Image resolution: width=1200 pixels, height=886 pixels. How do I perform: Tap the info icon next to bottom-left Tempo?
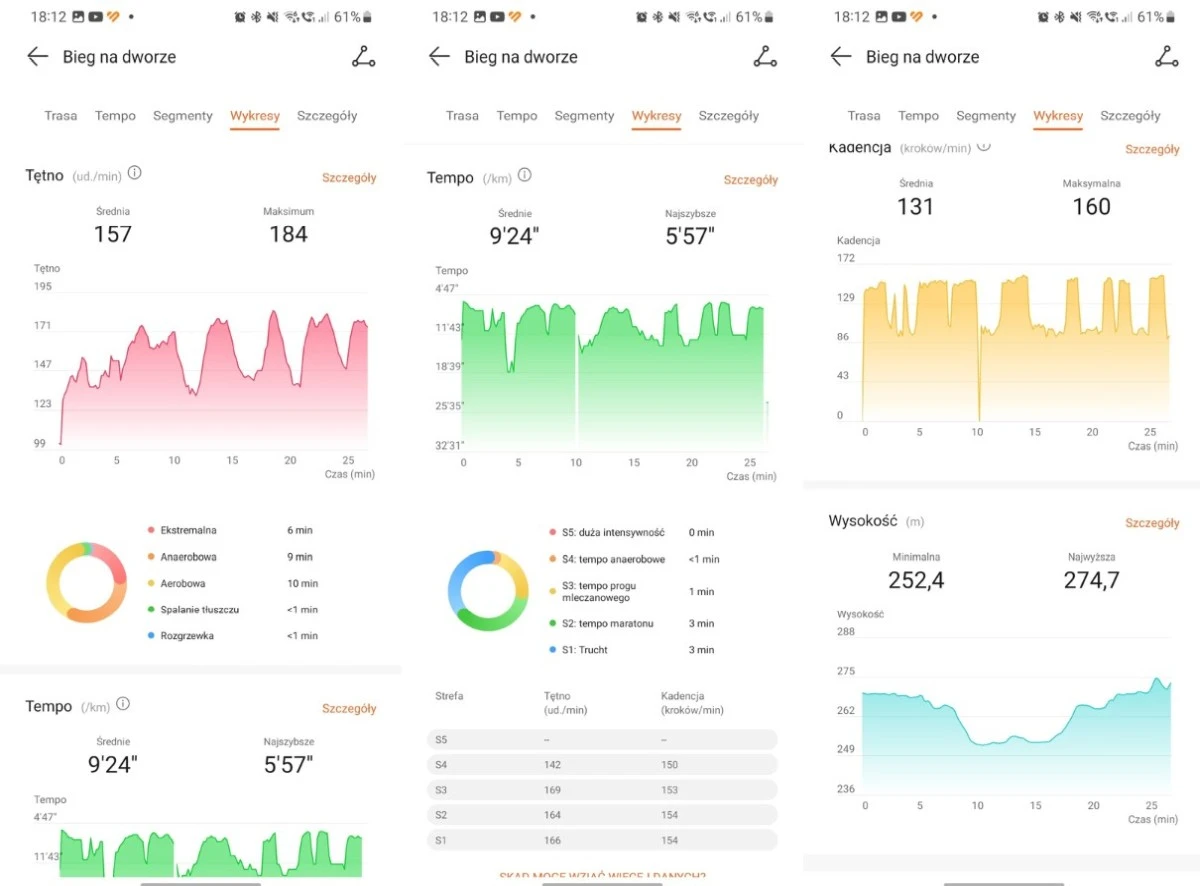pyautogui.click(x=123, y=704)
